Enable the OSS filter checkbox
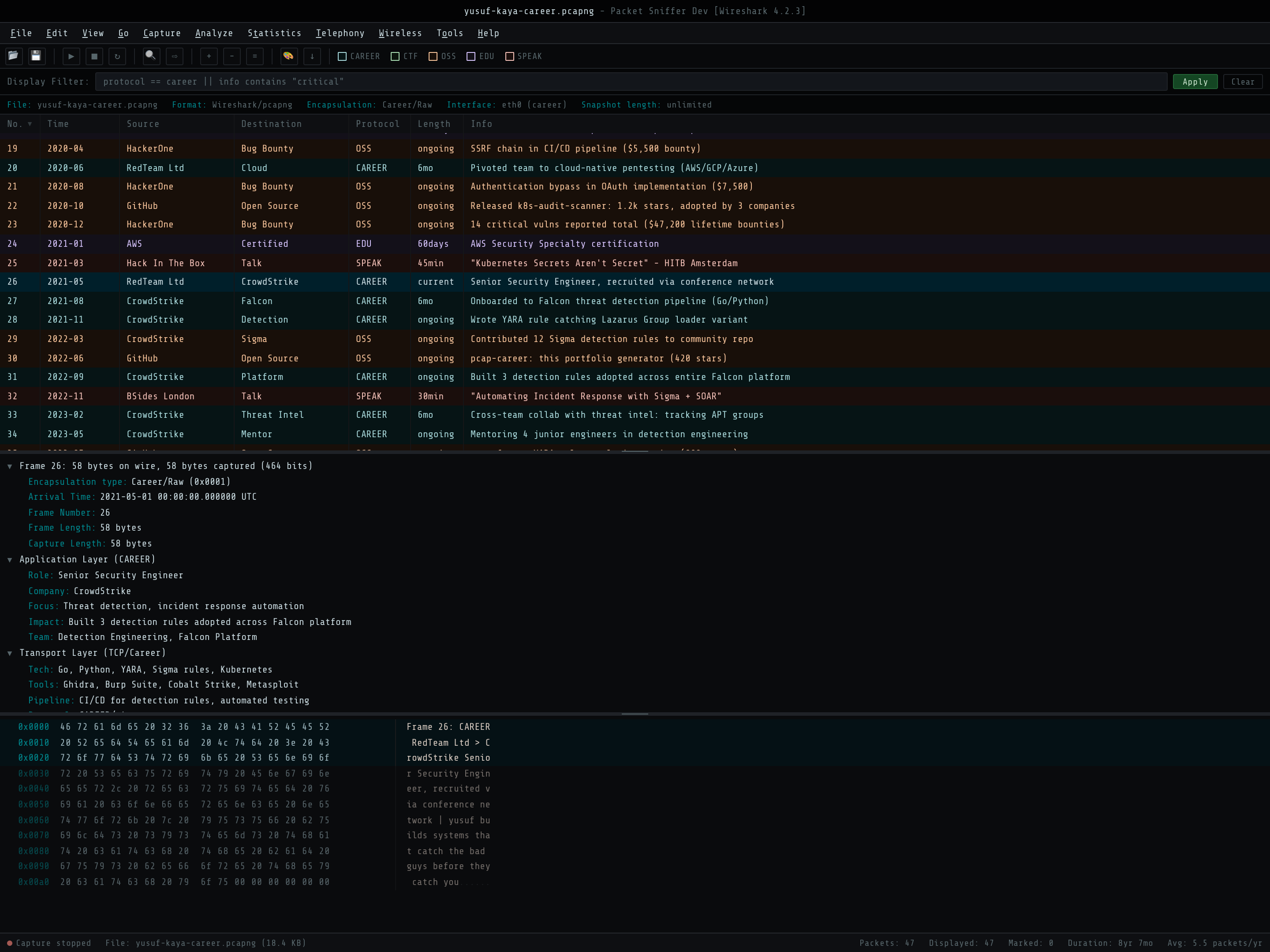Viewport: 1270px width, 952px height. click(x=433, y=56)
